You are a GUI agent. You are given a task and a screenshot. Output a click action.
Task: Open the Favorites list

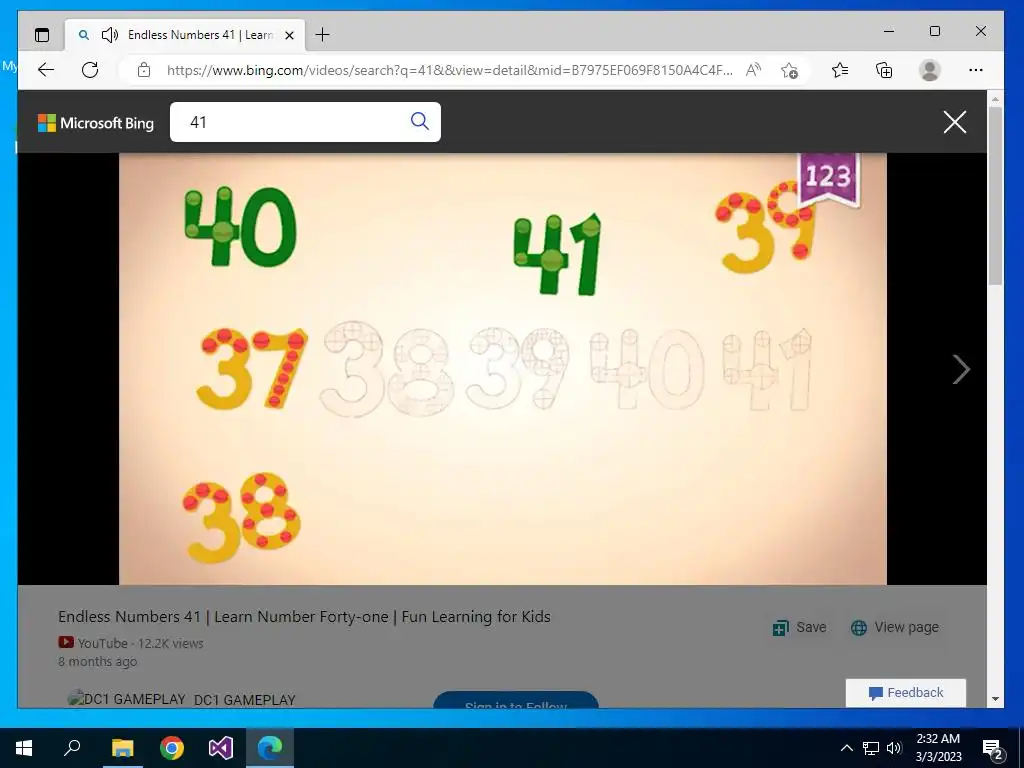840,70
